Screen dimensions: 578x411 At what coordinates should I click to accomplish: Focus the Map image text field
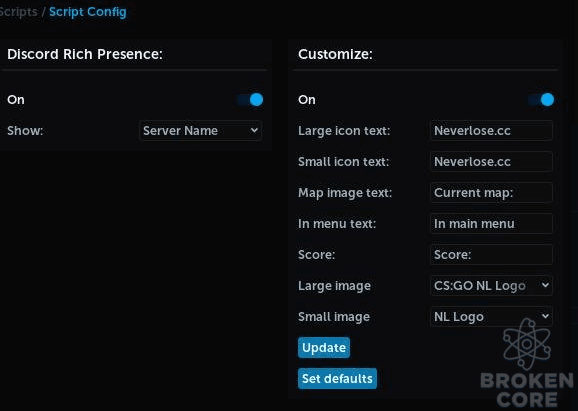pos(491,192)
